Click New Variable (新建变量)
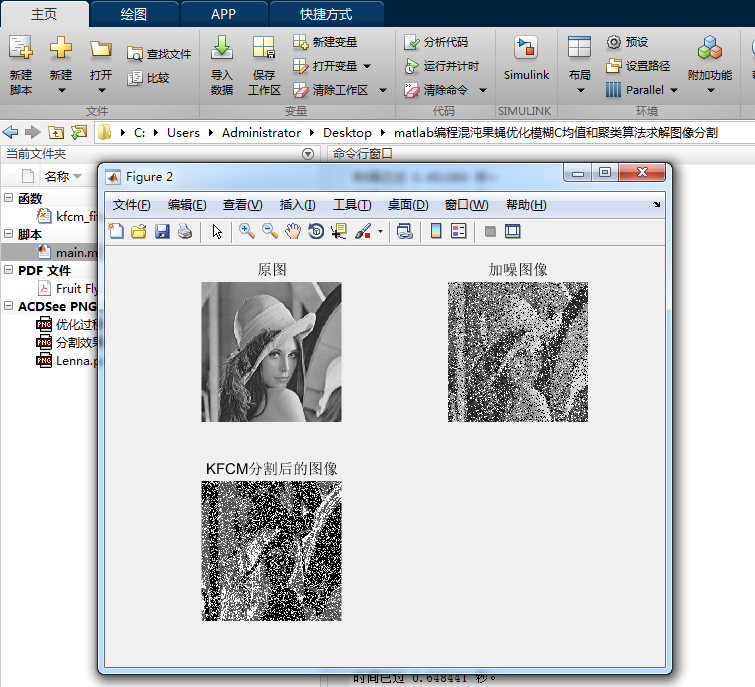This screenshot has height=687, width=755. coord(325,42)
